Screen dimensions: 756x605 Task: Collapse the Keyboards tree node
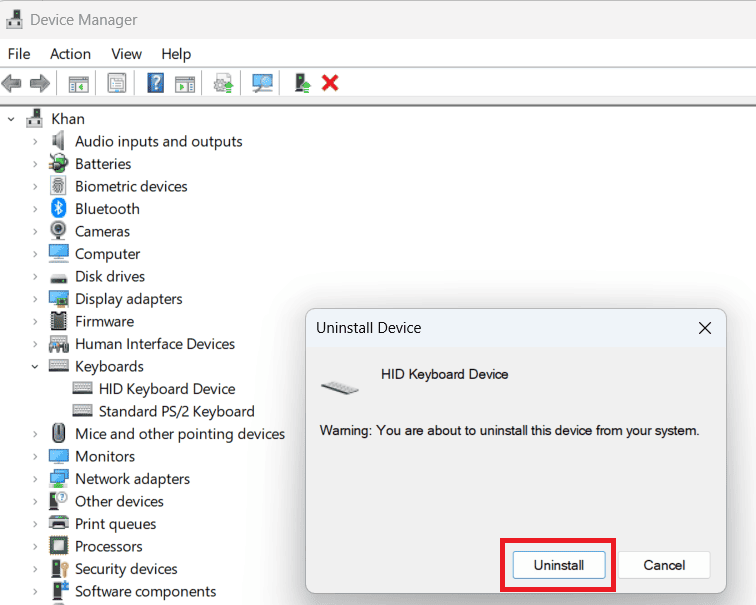[x=35, y=367]
